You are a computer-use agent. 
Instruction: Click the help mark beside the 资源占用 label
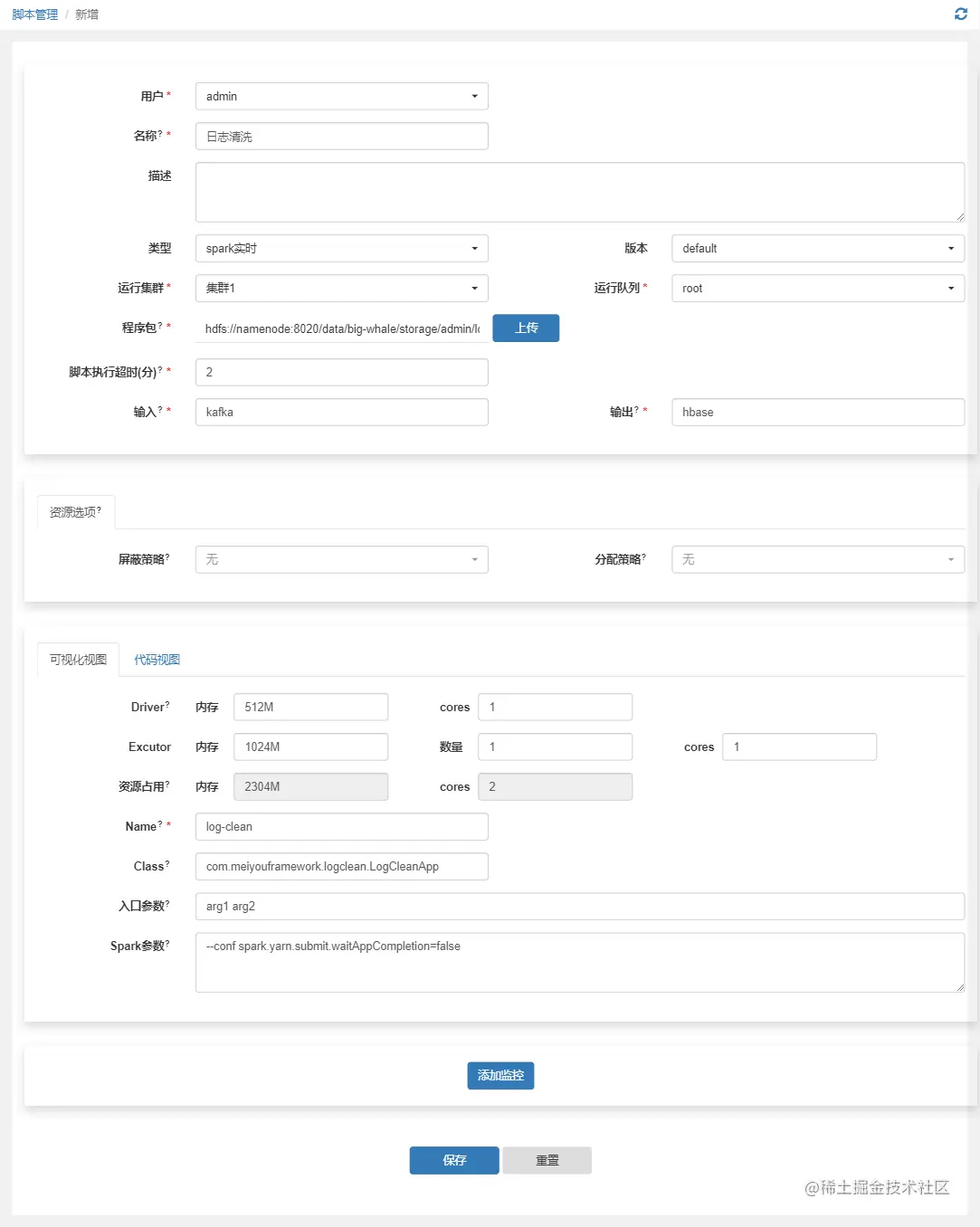(167, 784)
